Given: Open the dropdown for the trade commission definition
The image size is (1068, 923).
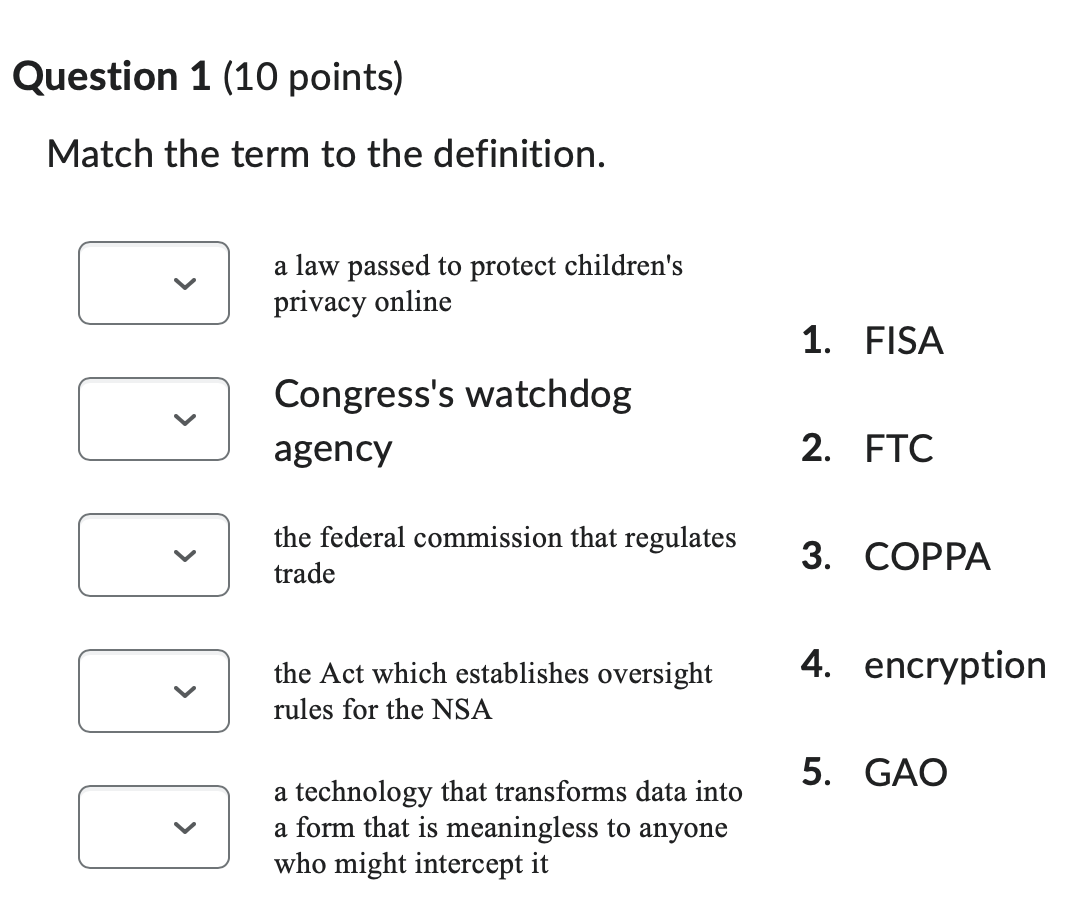Looking at the screenshot, I should pyautogui.click(x=153, y=555).
